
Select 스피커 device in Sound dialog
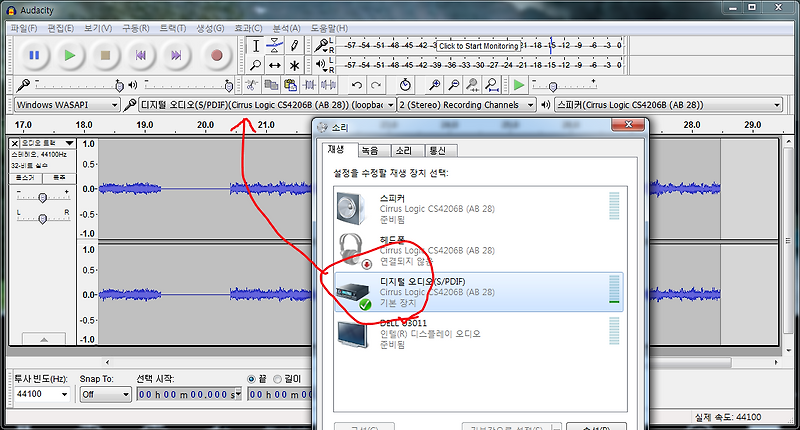pyautogui.click(x=479, y=208)
